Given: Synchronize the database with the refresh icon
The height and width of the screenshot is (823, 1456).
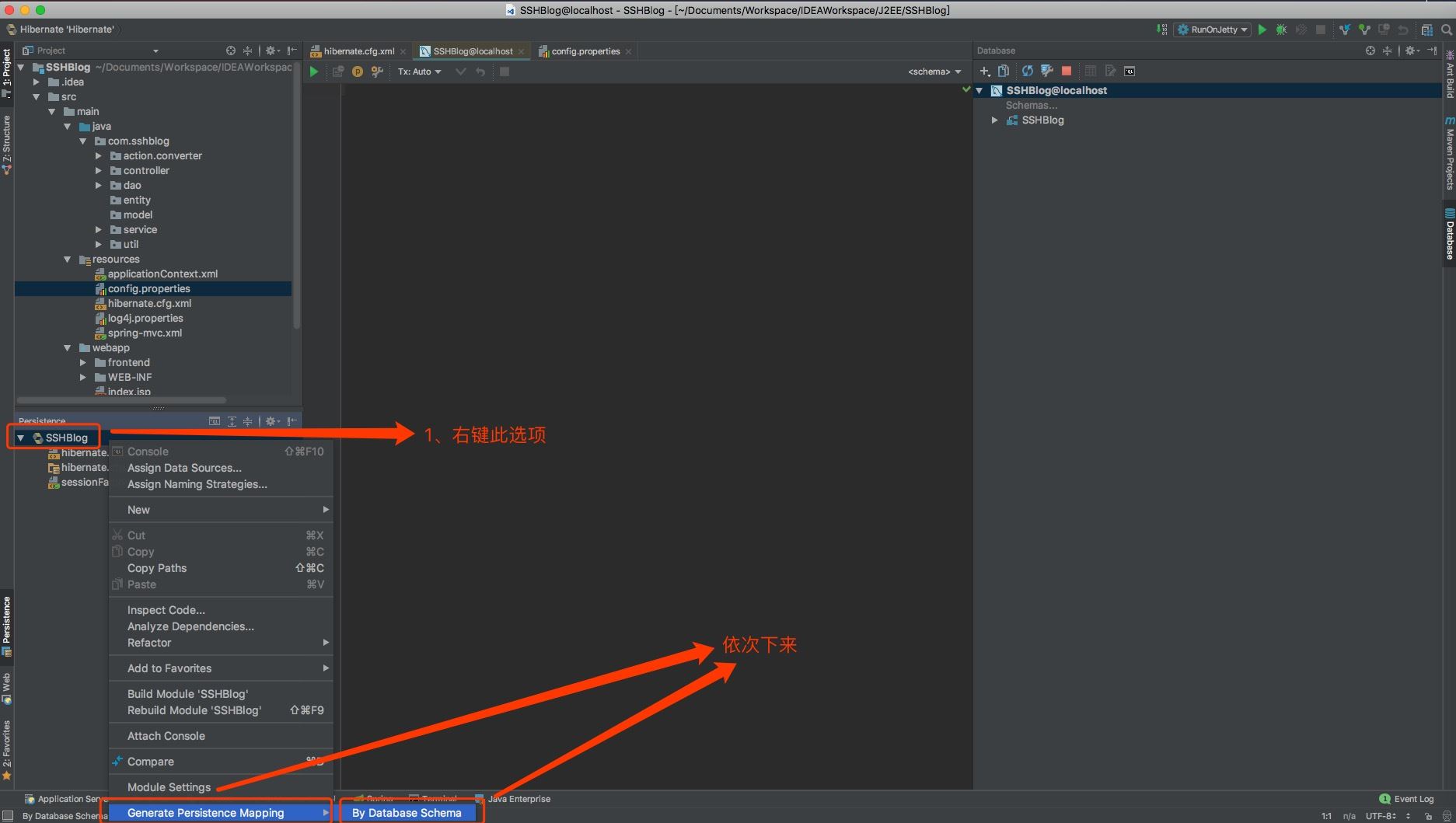Looking at the screenshot, I should coord(1028,71).
